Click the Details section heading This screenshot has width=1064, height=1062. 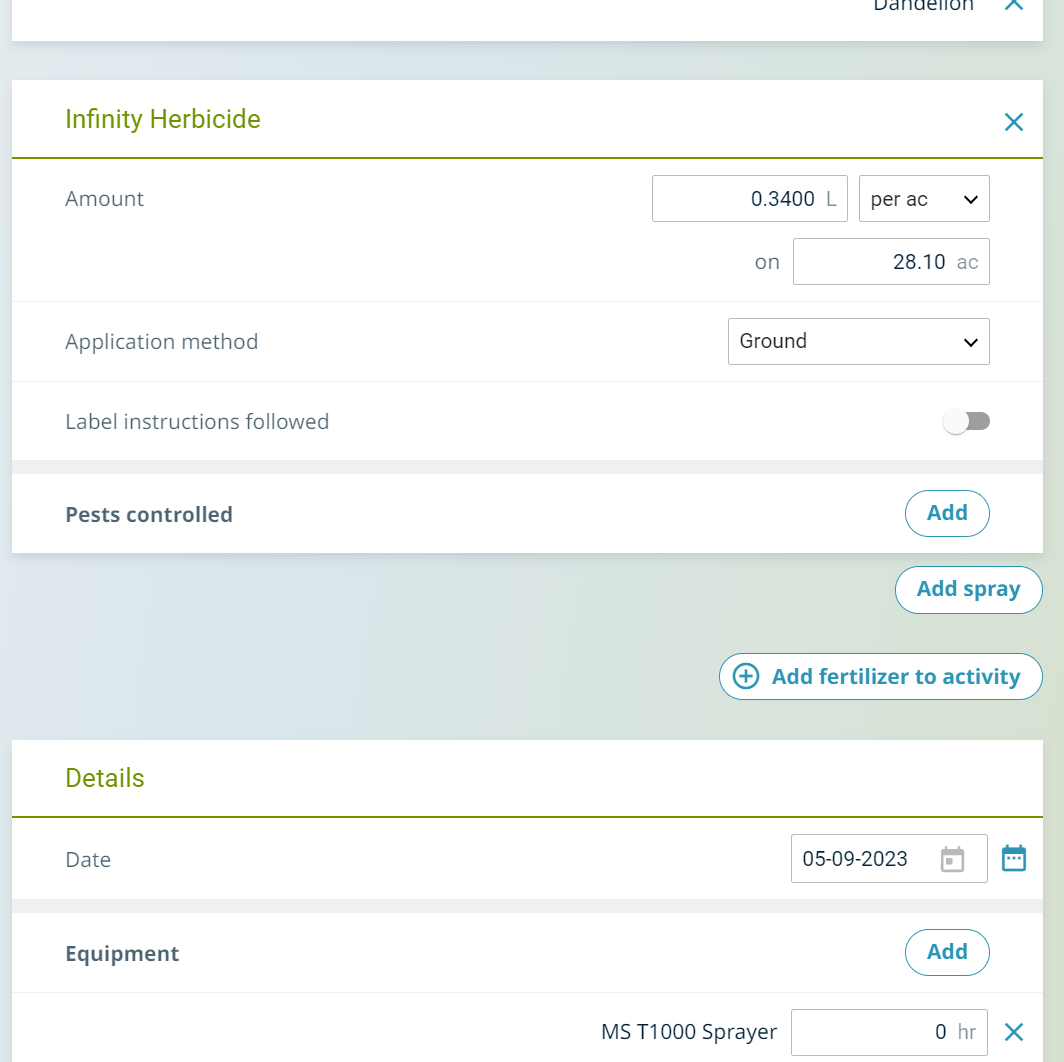click(105, 778)
